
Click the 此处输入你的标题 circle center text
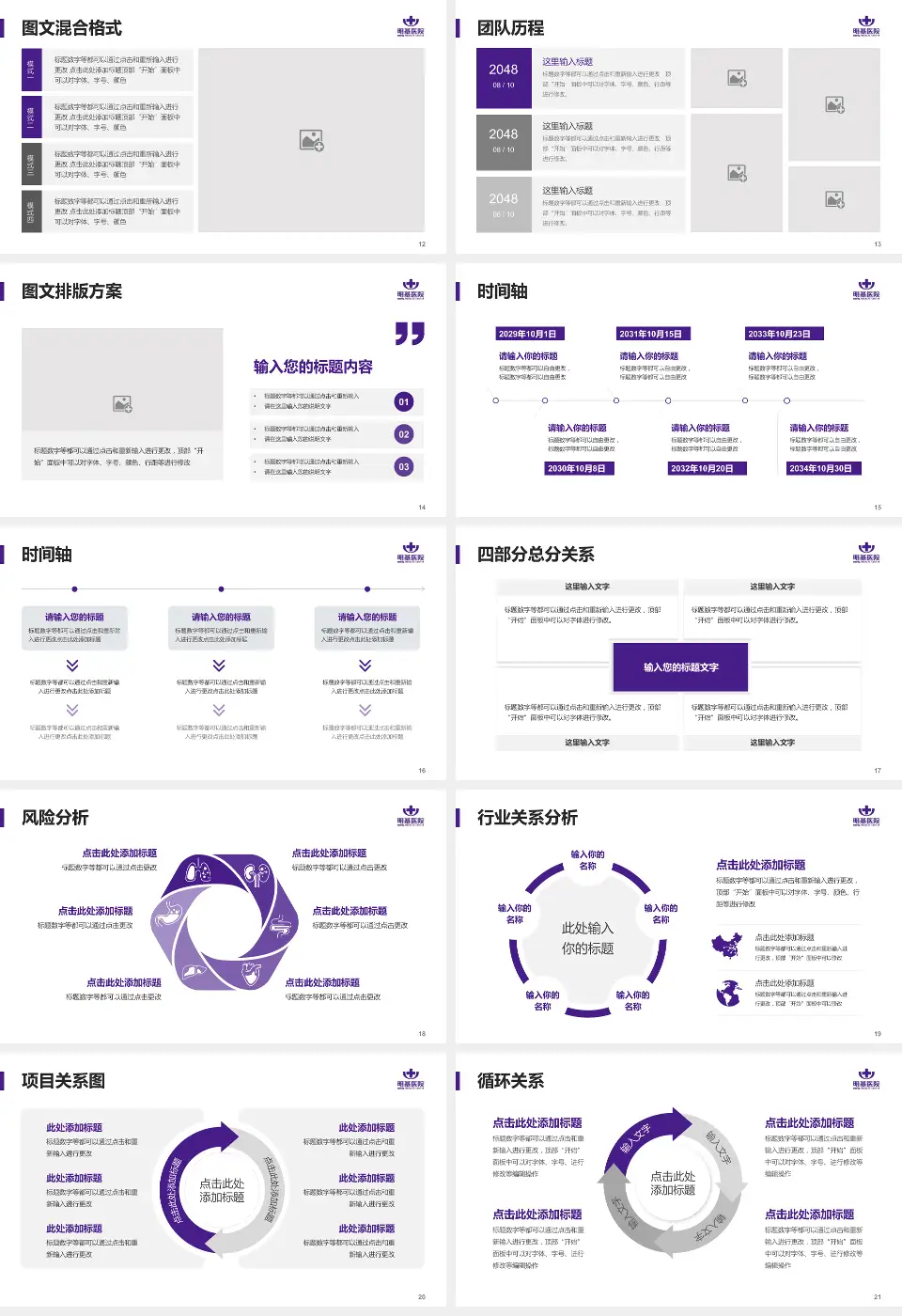tap(587, 938)
